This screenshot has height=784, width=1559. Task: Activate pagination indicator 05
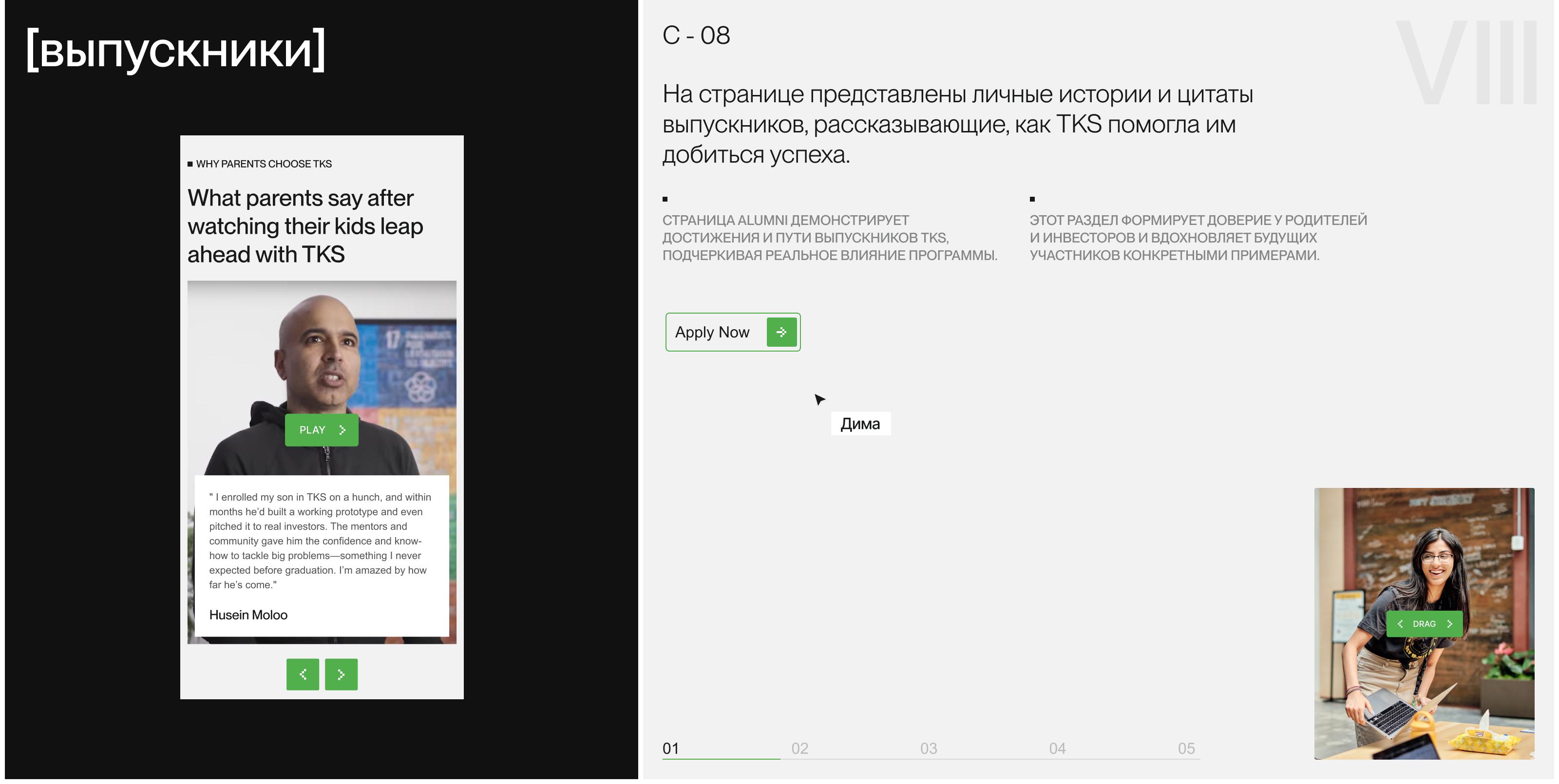click(1187, 747)
